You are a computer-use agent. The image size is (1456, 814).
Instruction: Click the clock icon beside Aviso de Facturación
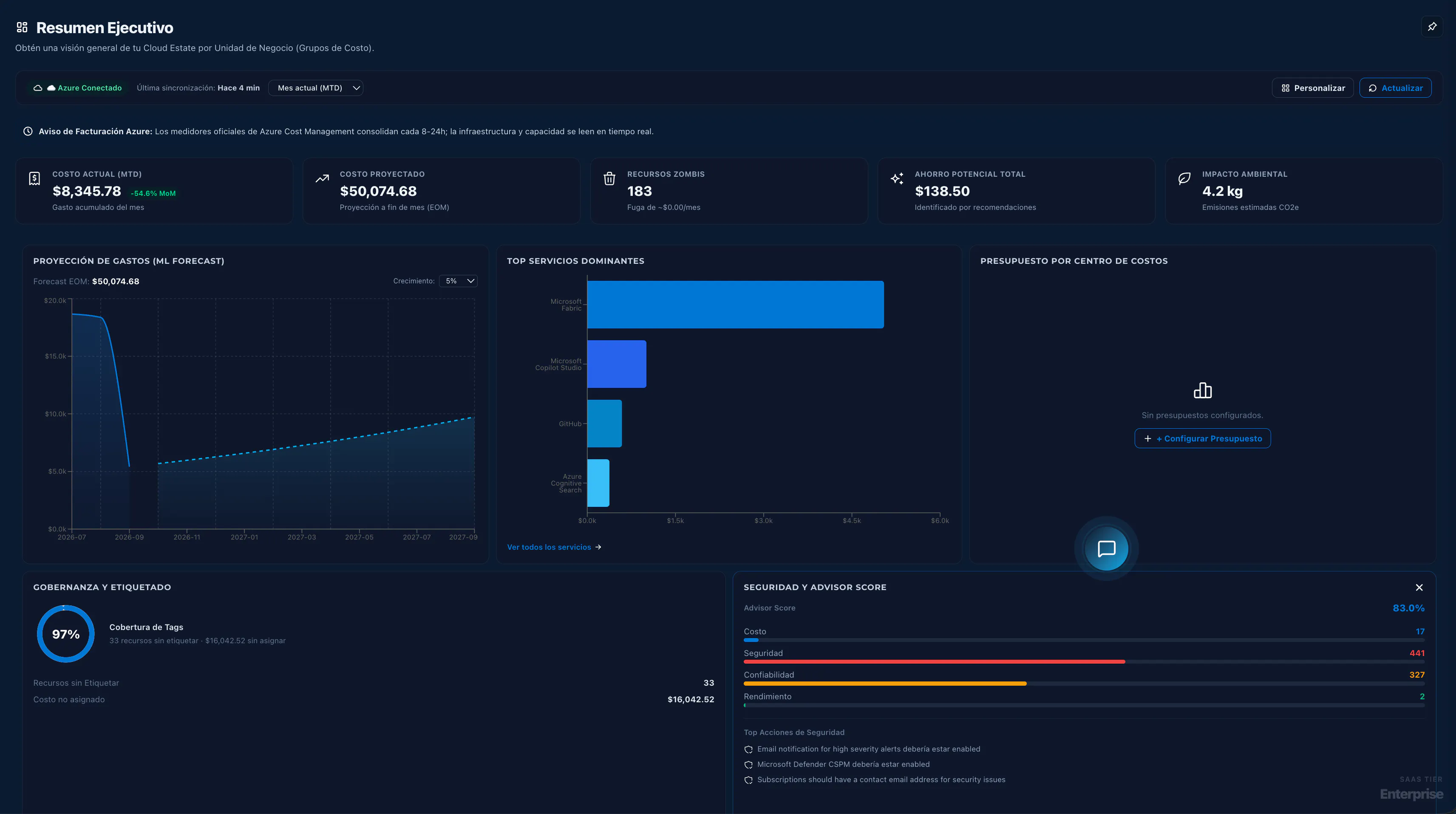click(x=28, y=131)
